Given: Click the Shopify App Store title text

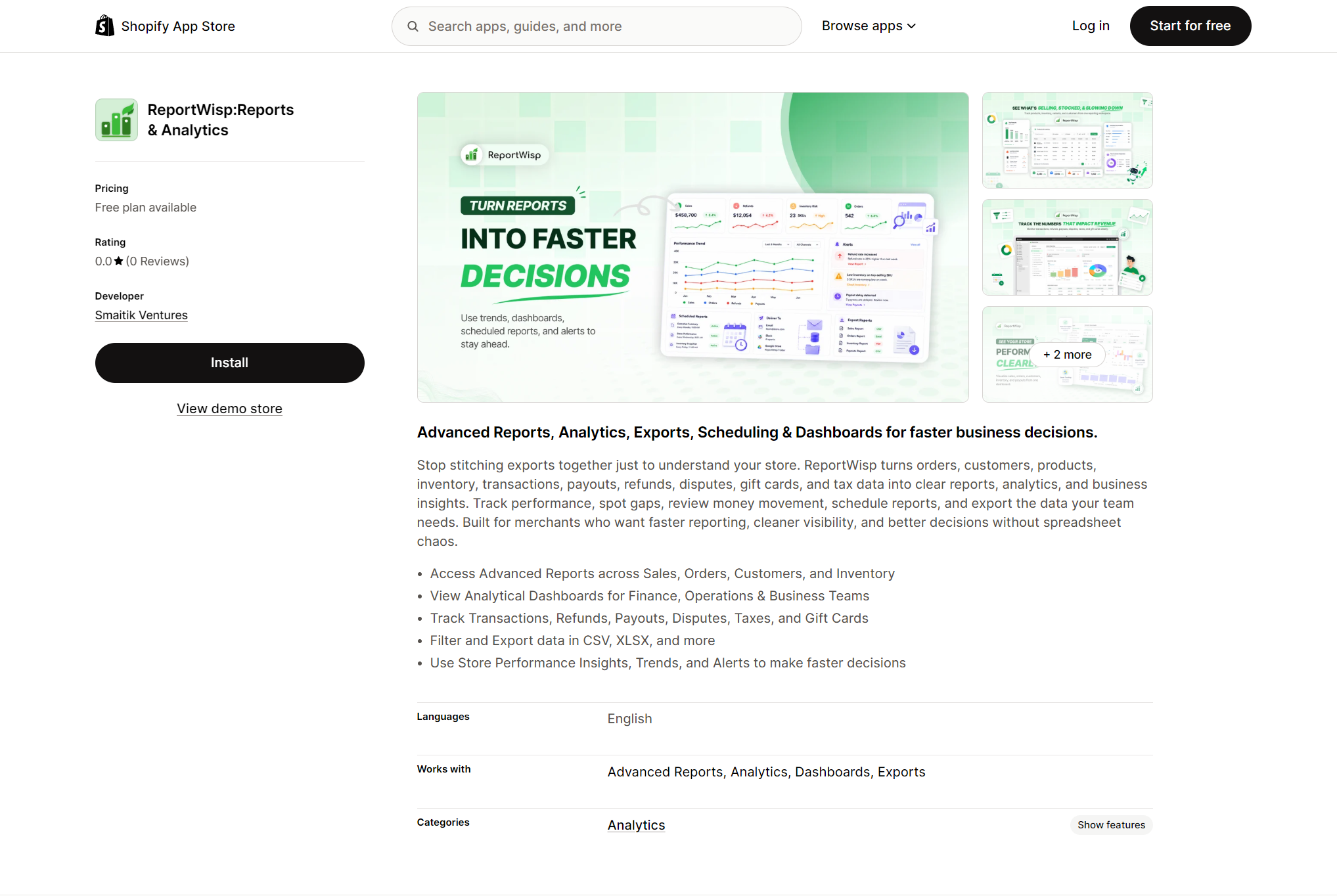Looking at the screenshot, I should pos(178,26).
